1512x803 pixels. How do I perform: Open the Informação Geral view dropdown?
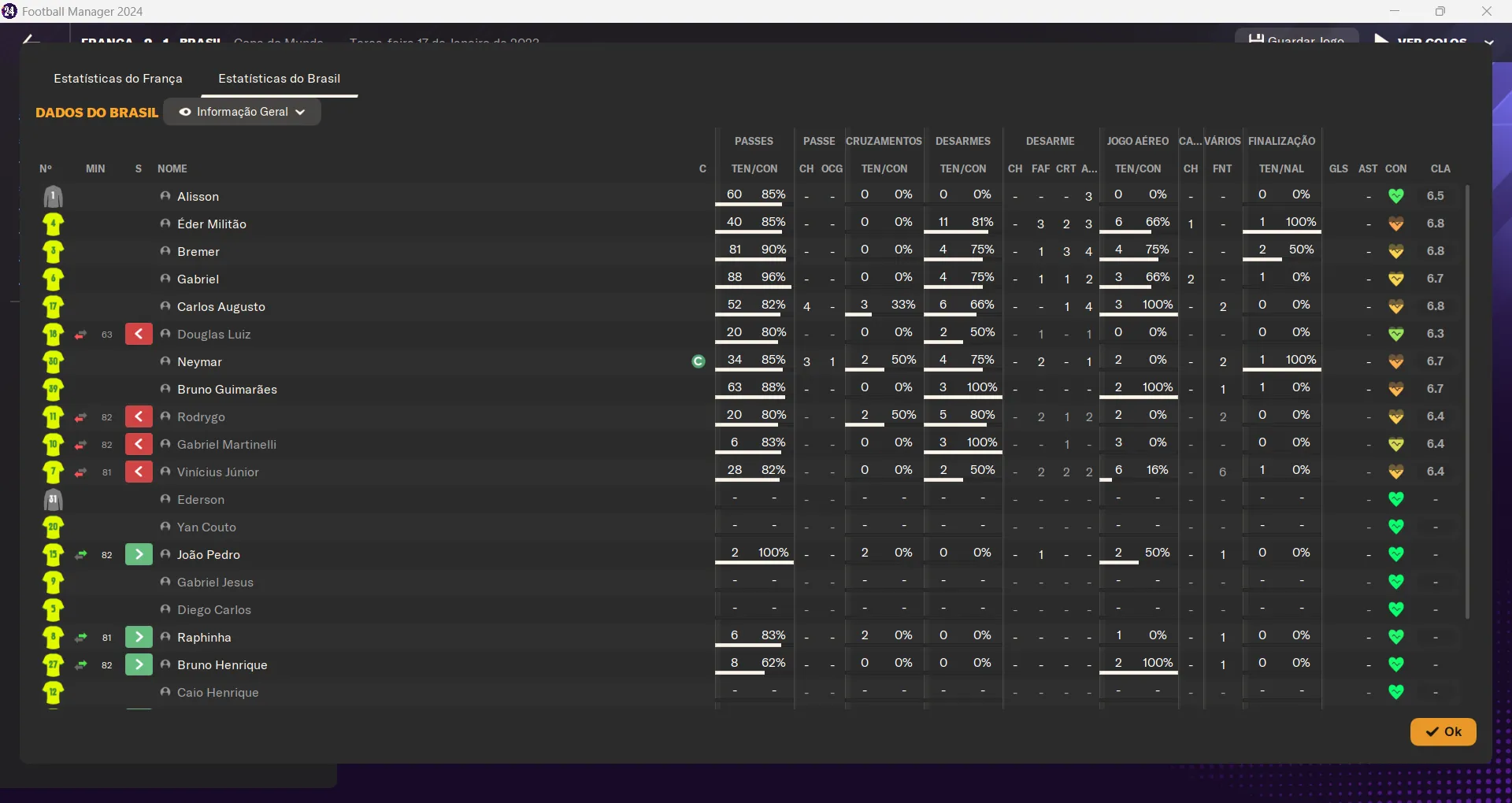click(242, 112)
